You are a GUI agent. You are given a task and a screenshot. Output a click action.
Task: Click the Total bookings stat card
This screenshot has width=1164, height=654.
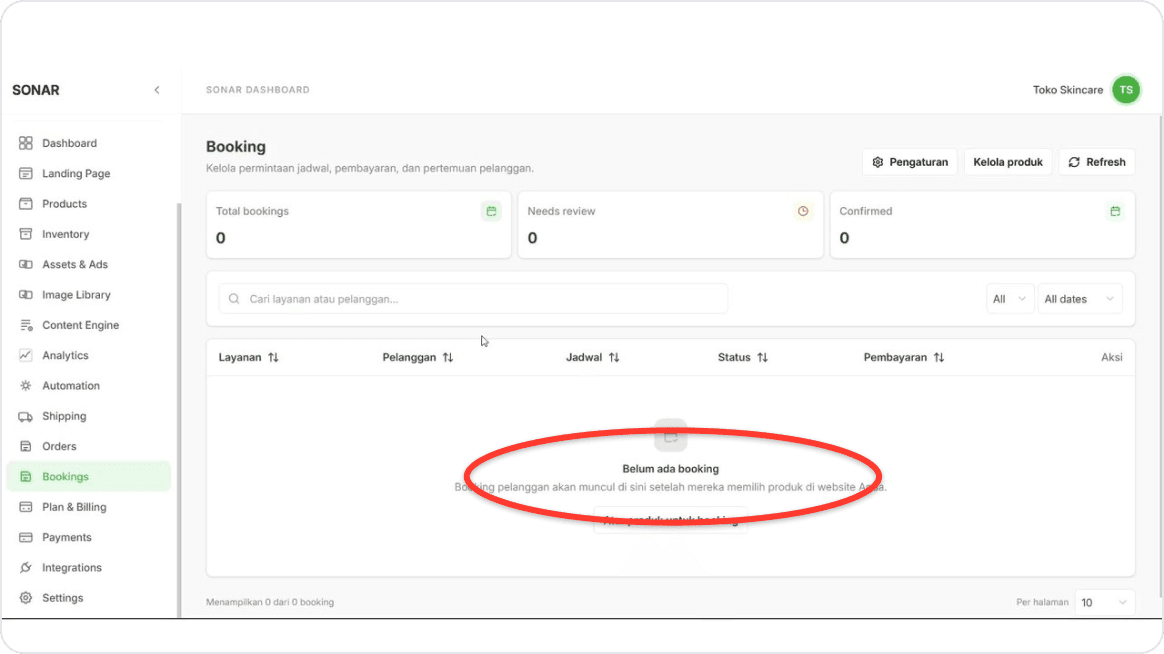[x=359, y=225]
